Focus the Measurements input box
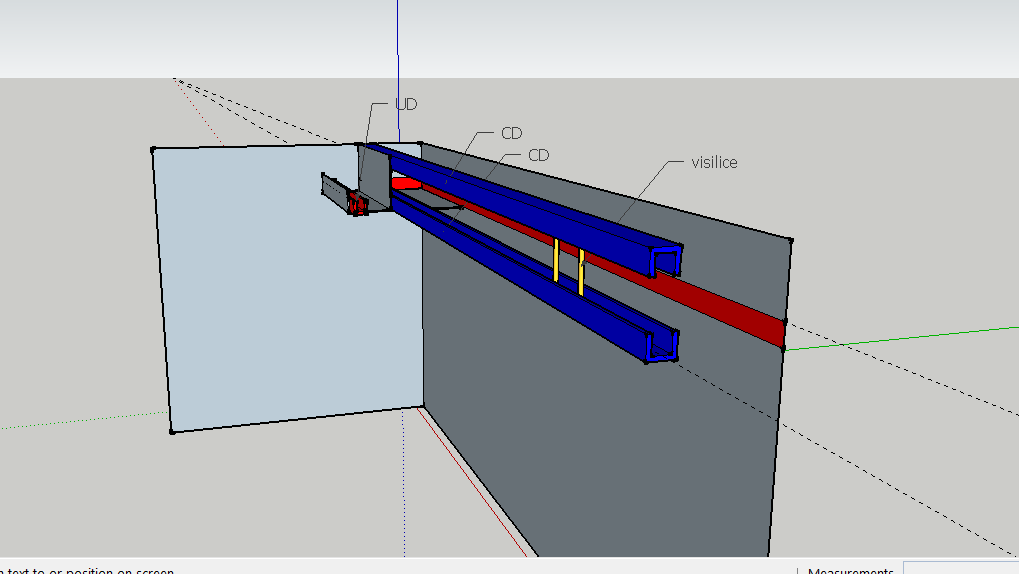Viewport: 1019px width, 574px height. click(x=960, y=568)
